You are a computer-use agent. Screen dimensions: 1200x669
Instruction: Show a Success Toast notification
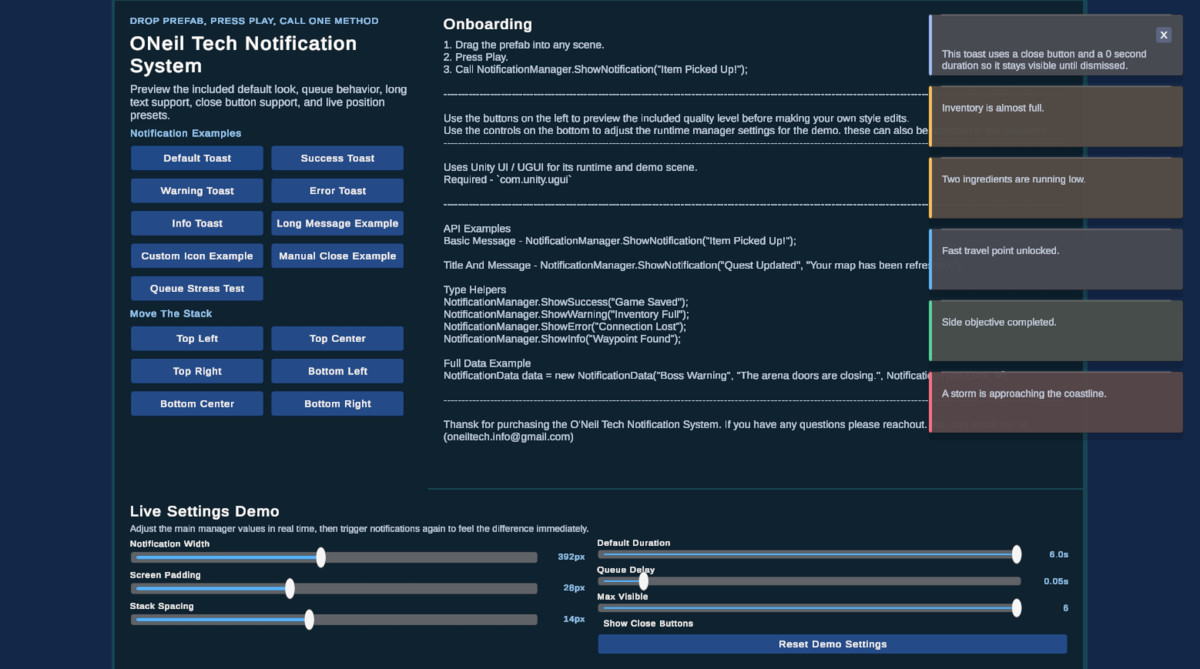pyautogui.click(x=338, y=158)
